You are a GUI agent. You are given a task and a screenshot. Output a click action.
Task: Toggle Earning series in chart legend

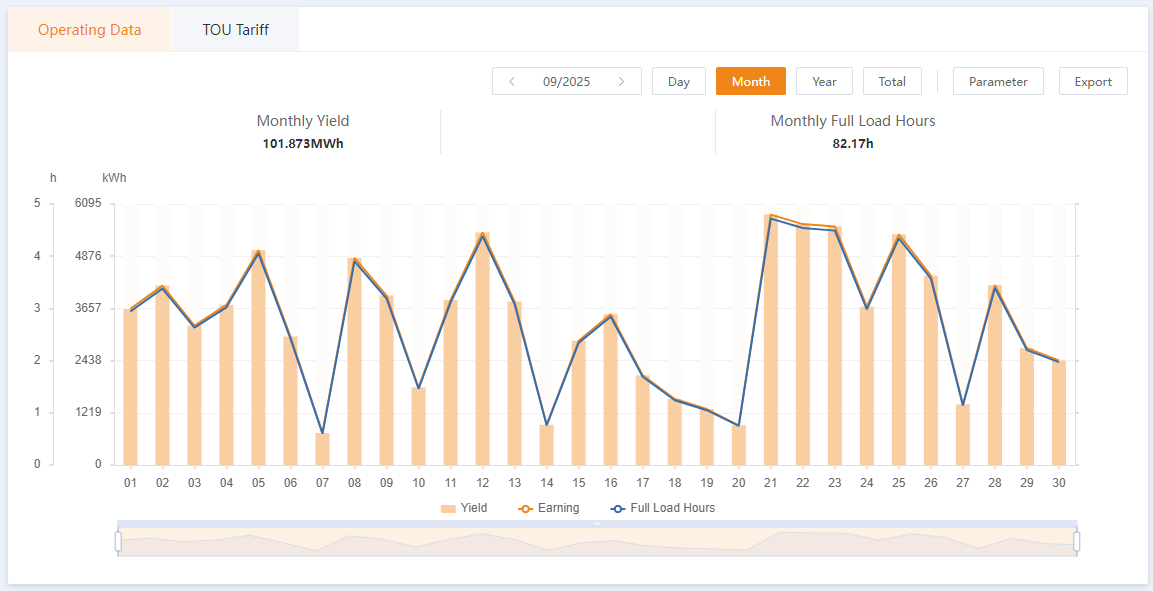548,508
